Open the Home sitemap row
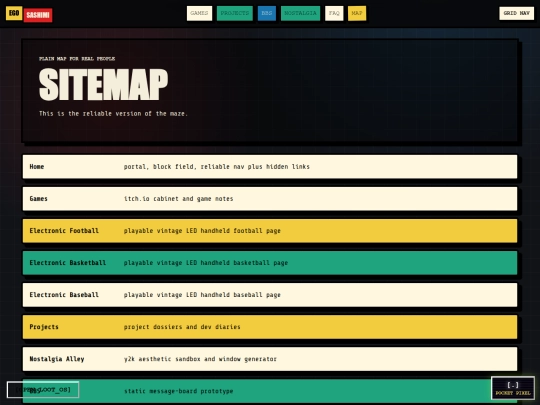Screen dimensions: 540x405 [x=270, y=167]
